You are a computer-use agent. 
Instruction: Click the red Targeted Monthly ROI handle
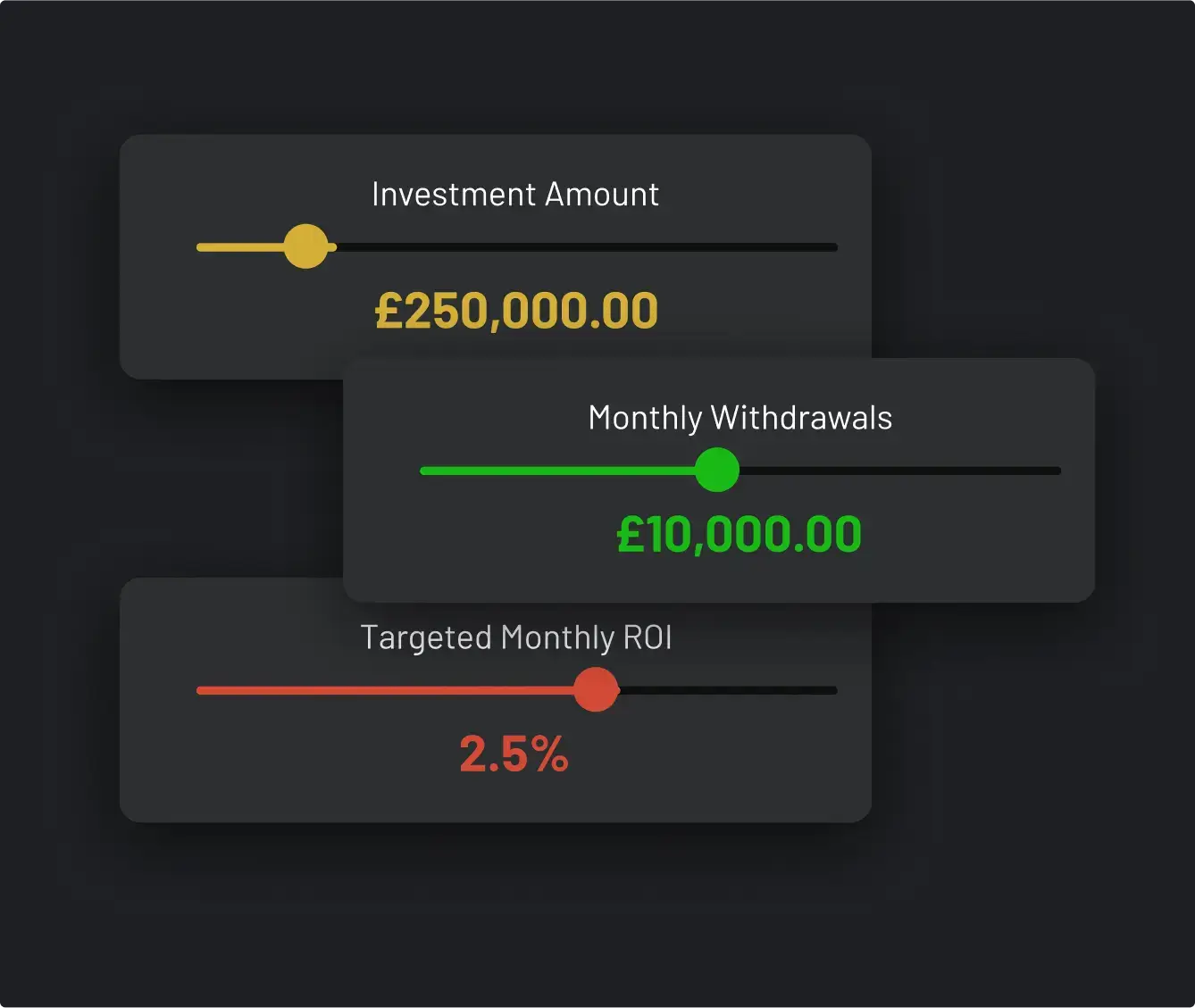pos(596,690)
